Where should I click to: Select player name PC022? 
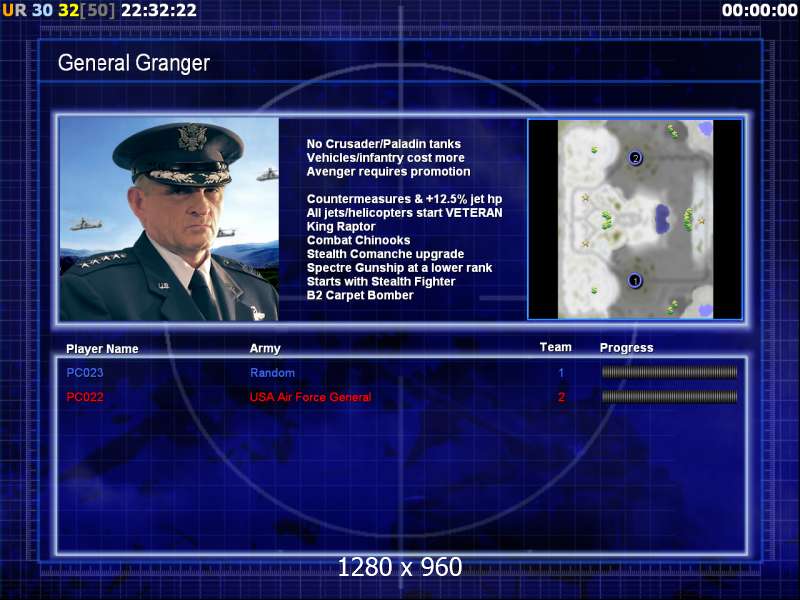[85, 396]
